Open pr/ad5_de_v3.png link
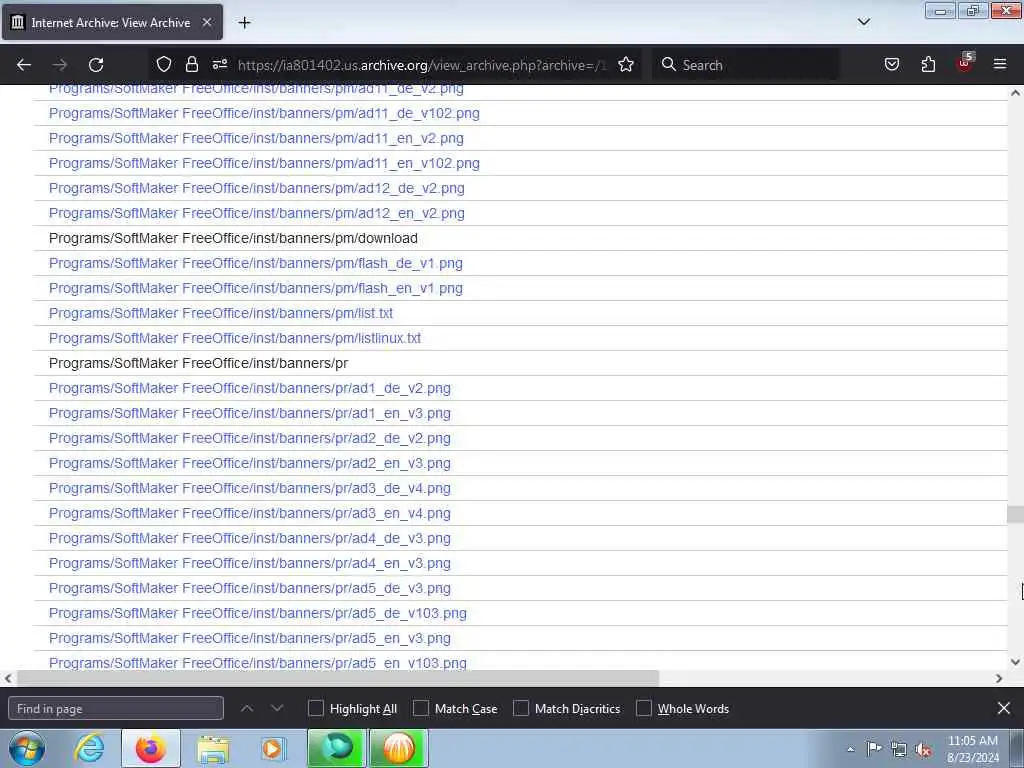Image resolution: width=1024 pixels, height=768 pixels. click(x=249, y=588)
